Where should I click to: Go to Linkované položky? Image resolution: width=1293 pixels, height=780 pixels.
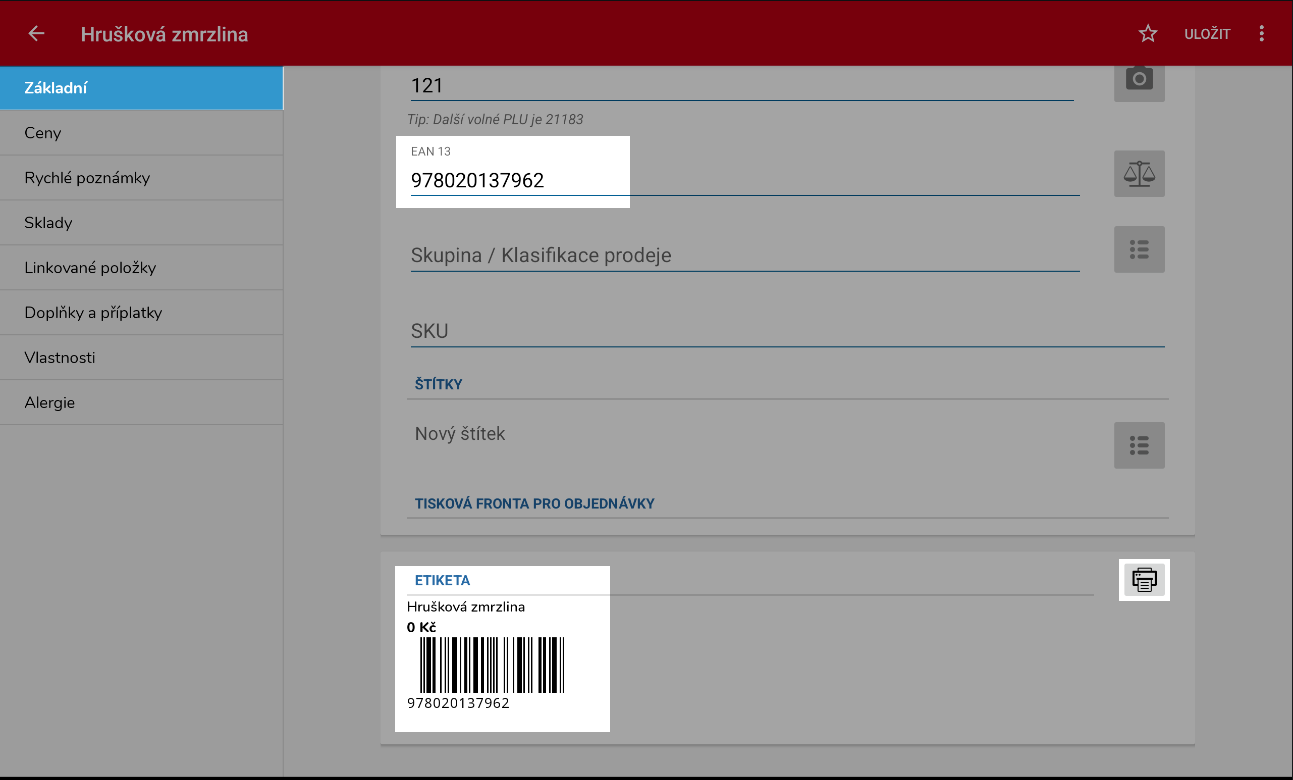pyautogui.click(x=141, y=268)
